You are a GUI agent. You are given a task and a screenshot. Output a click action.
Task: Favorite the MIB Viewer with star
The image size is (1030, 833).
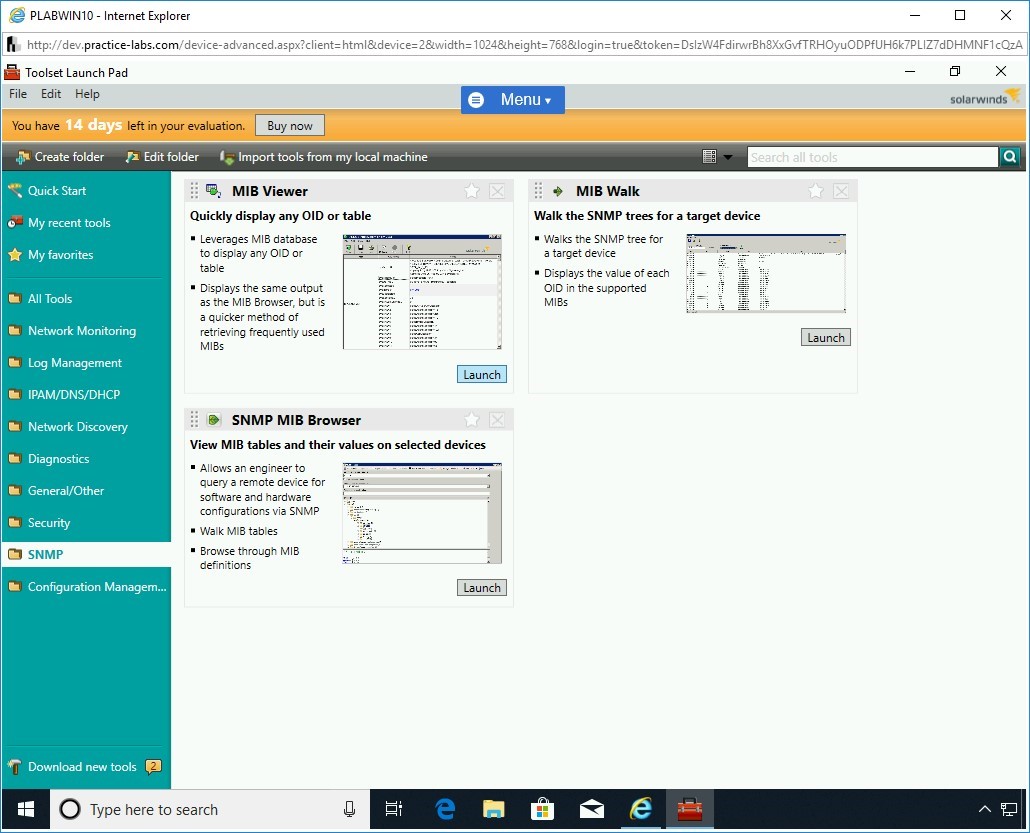(x=472, y=191)
